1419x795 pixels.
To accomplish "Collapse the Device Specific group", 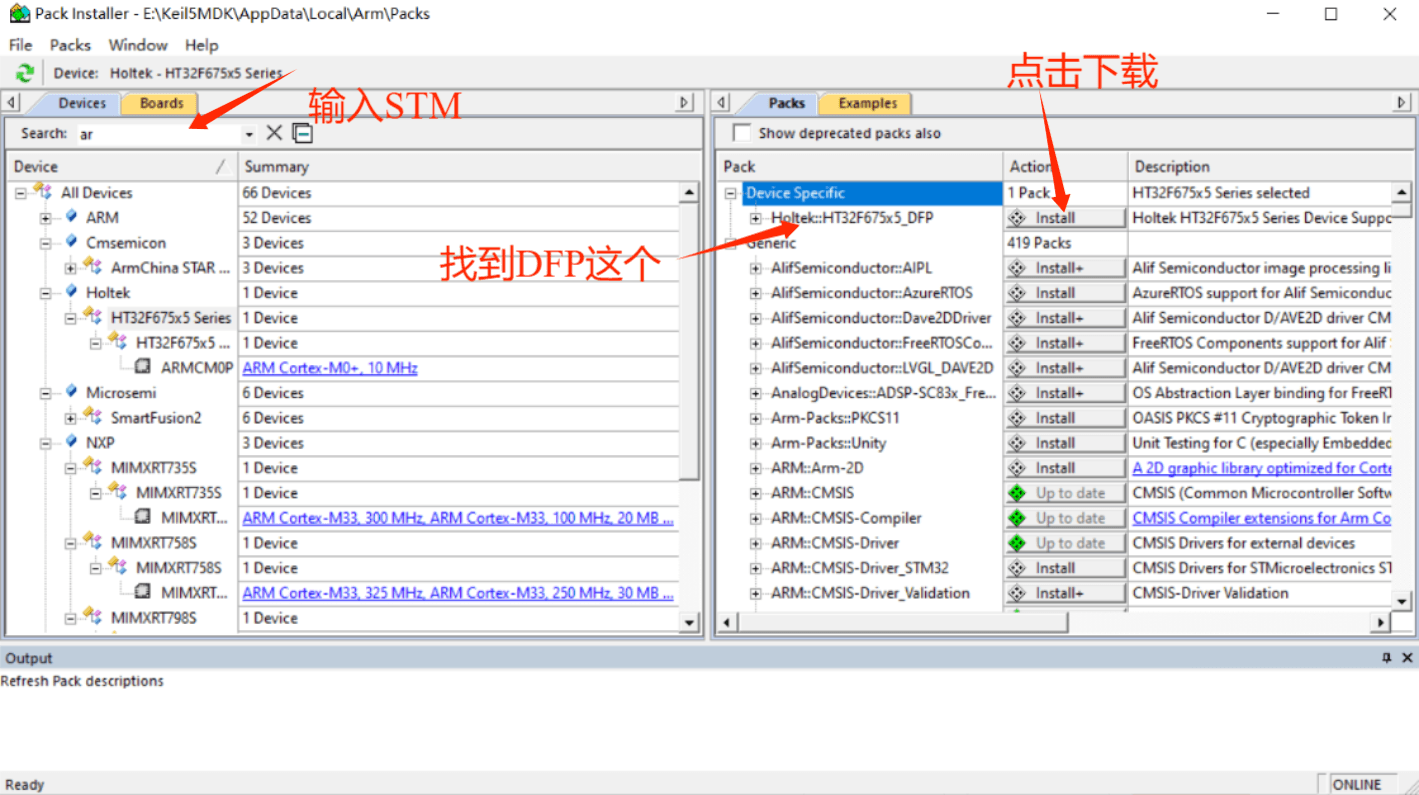I will pos(731,193).
